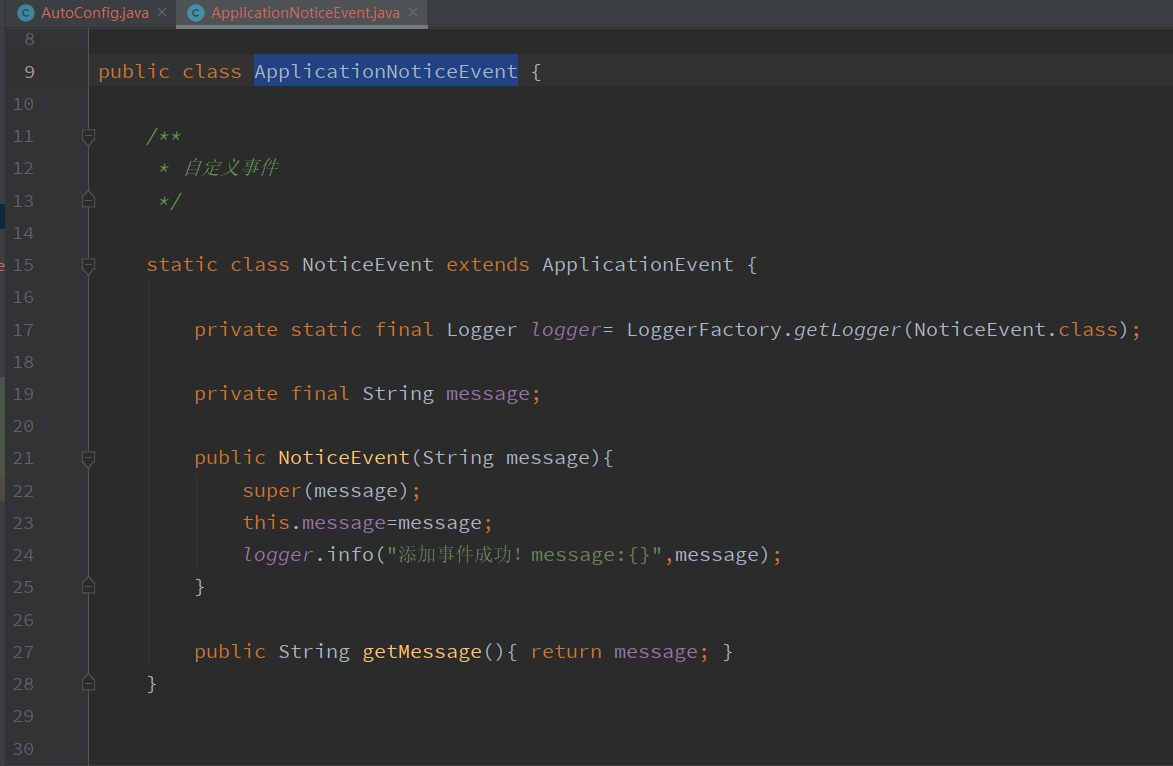Close the AutoConfig.java tab
Image resolution: width=1173 pixels, height=766 pixels.
162,13
